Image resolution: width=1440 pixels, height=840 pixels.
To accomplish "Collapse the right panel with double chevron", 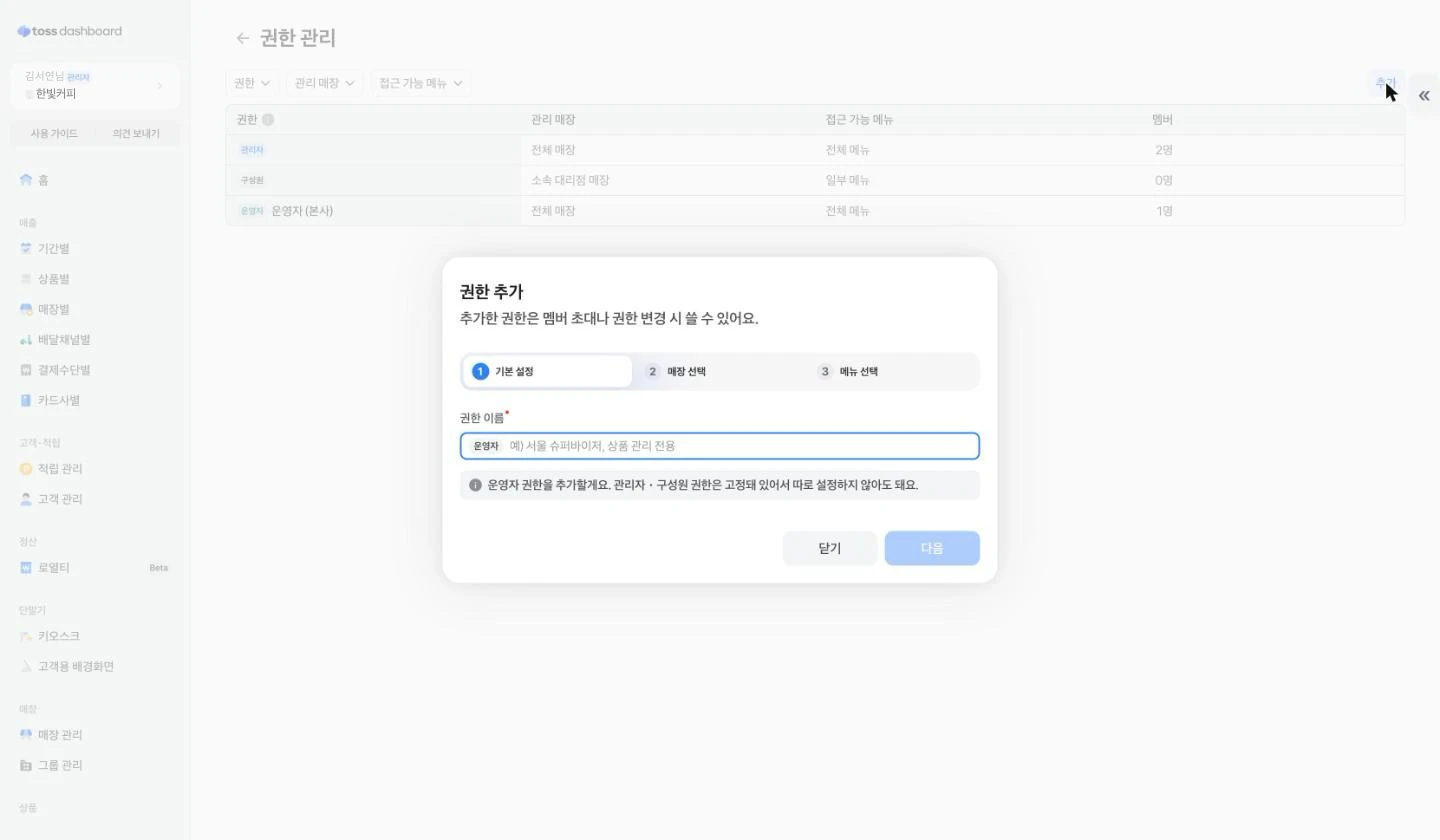I will pyautogui.click(x=1424, y=96).
